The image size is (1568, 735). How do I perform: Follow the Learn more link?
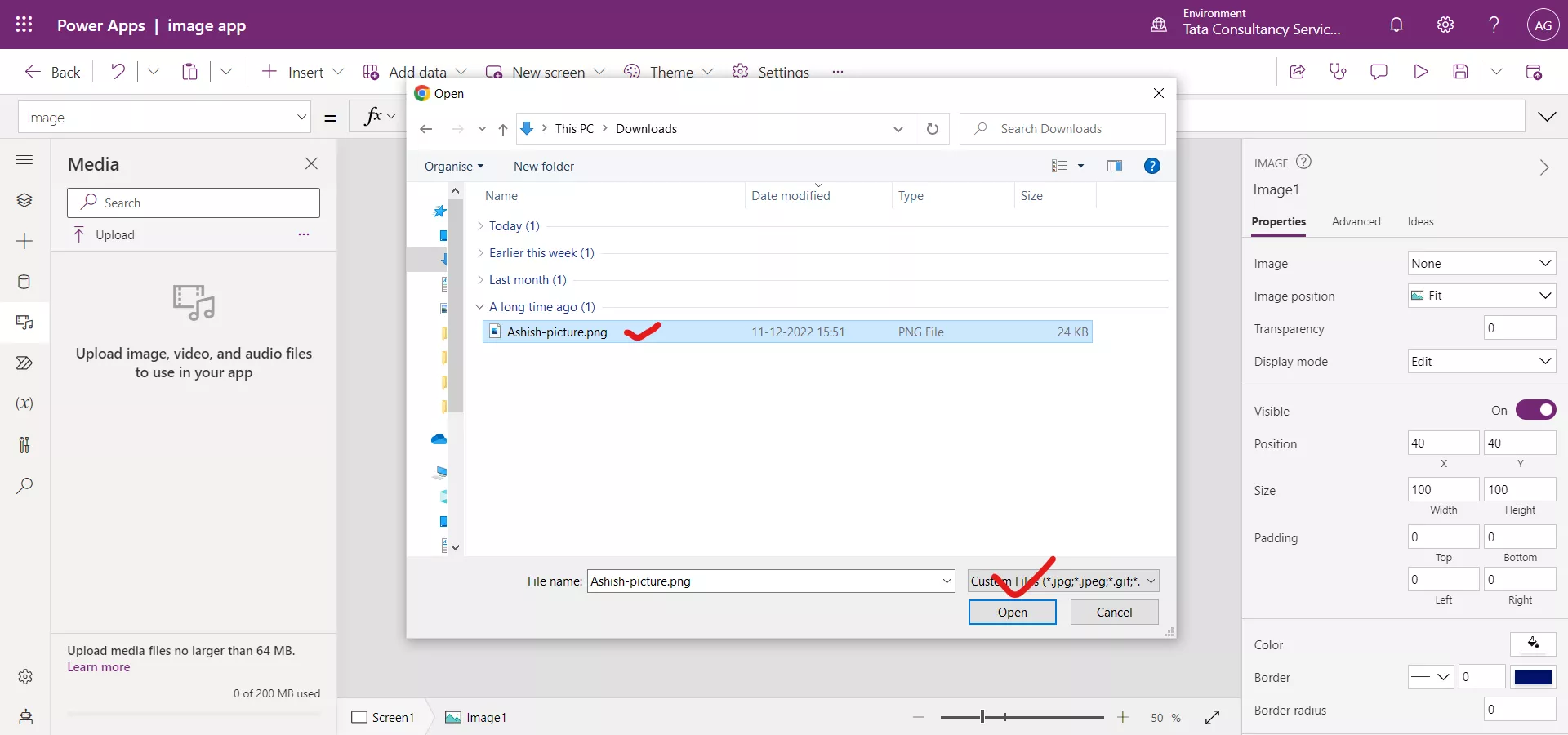[x=98, y=667]
